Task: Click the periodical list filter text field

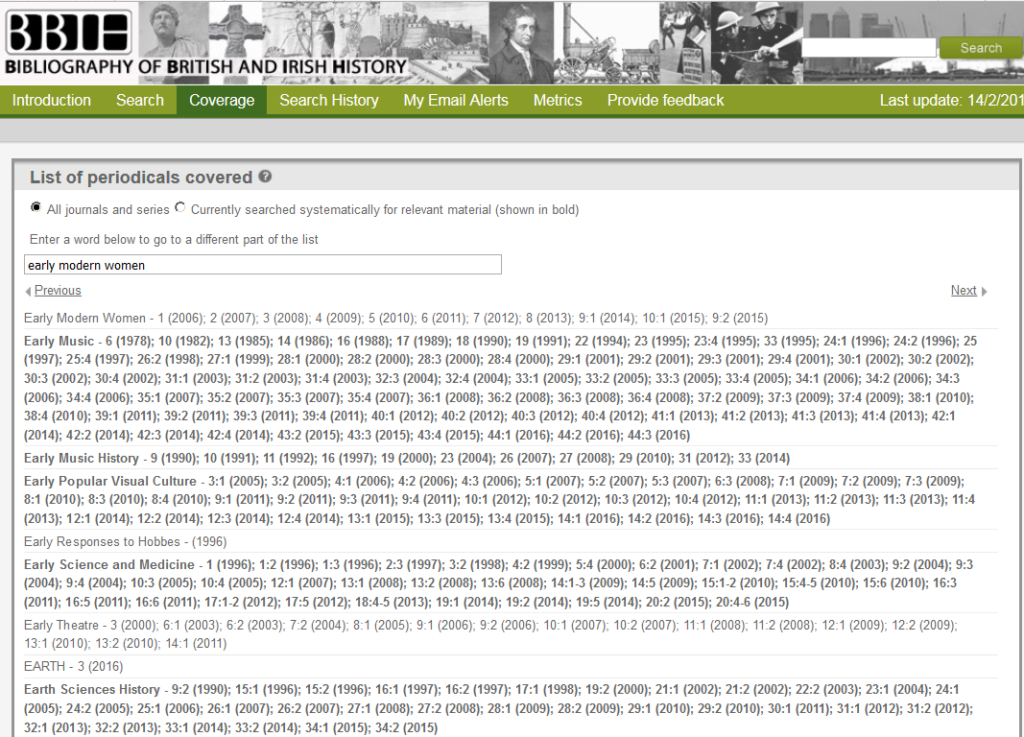Action: (x=262, y=265)
